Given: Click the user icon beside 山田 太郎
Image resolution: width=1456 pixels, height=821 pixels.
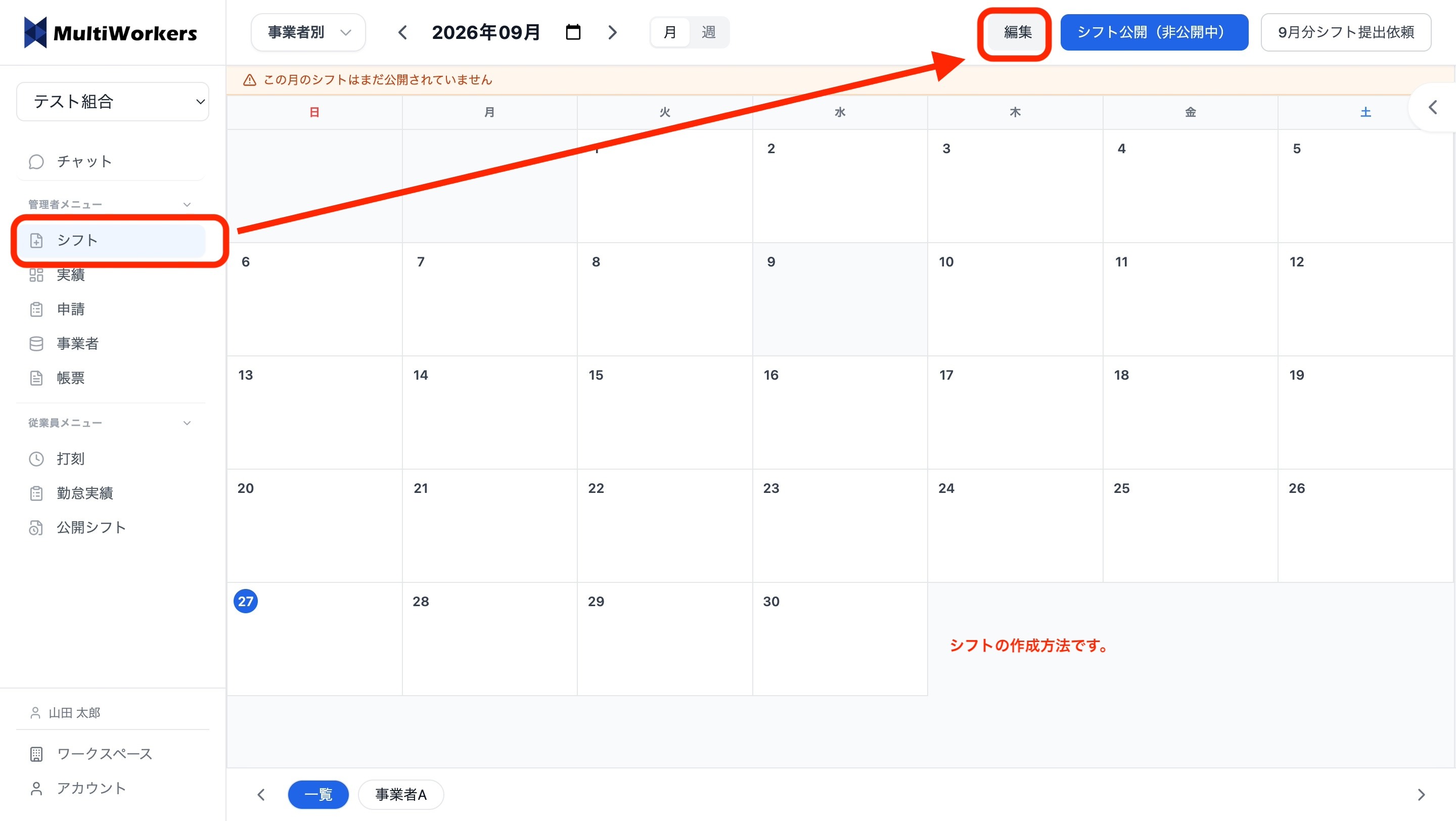Looking at the screenshot, I should 35,713.
